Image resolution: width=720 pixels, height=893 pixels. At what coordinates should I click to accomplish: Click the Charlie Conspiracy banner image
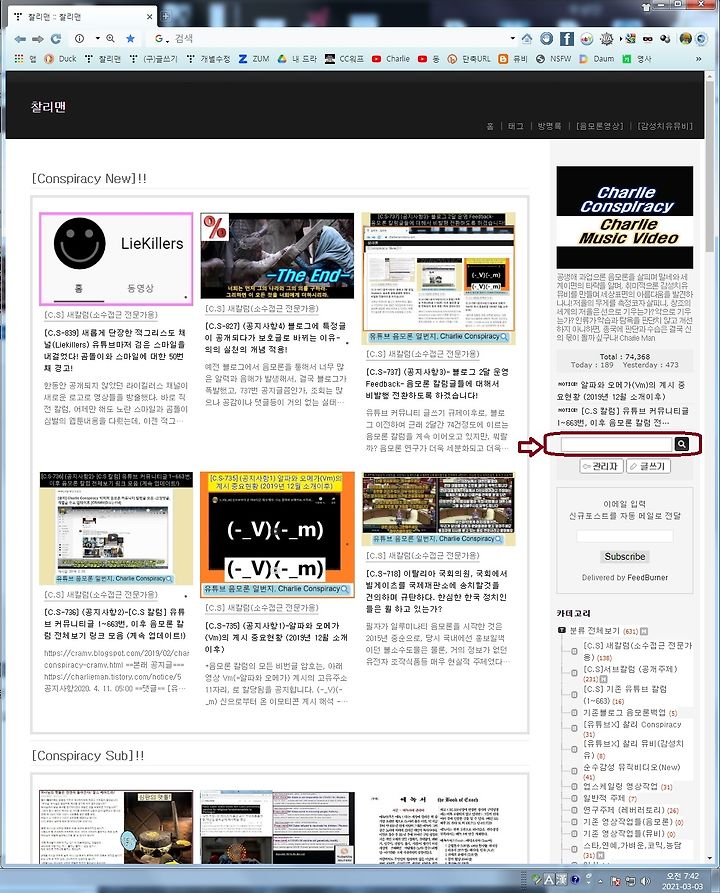(x=625, y=217)
